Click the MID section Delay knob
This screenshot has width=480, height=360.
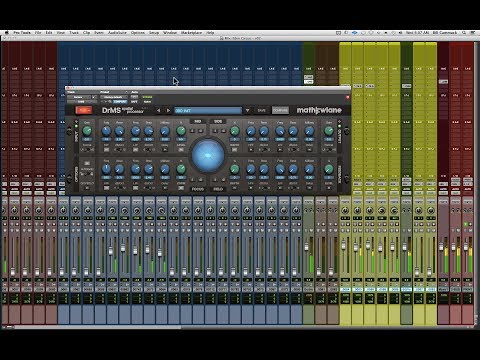tap(165, 131)
